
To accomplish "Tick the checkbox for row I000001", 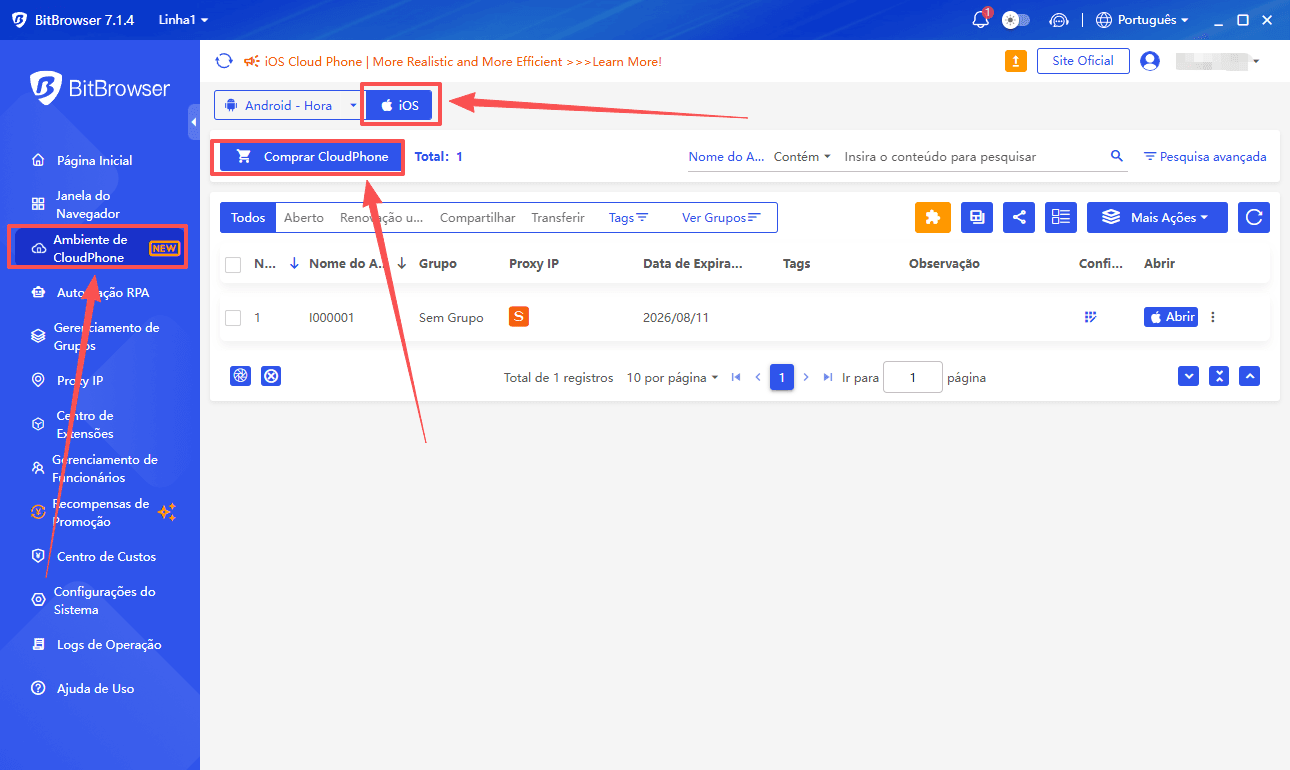I will click(x=233, y=318).
